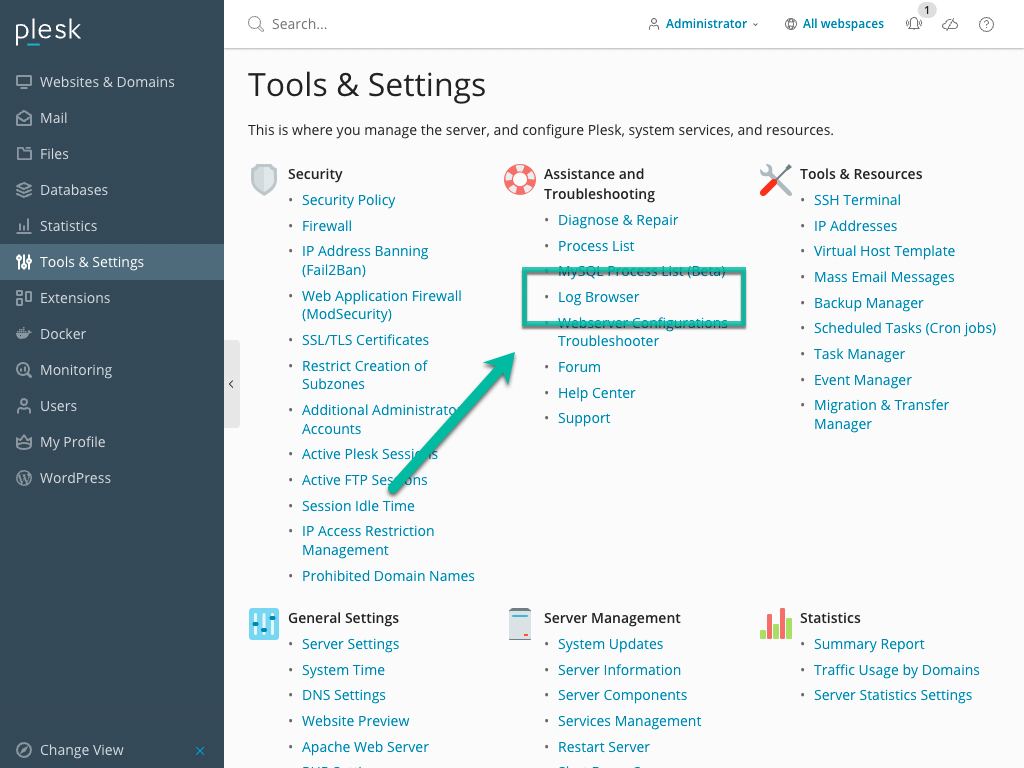Viewport: 1024px width, 768px height.
Task: Click the Plesk logo
Action: point(48,31)
